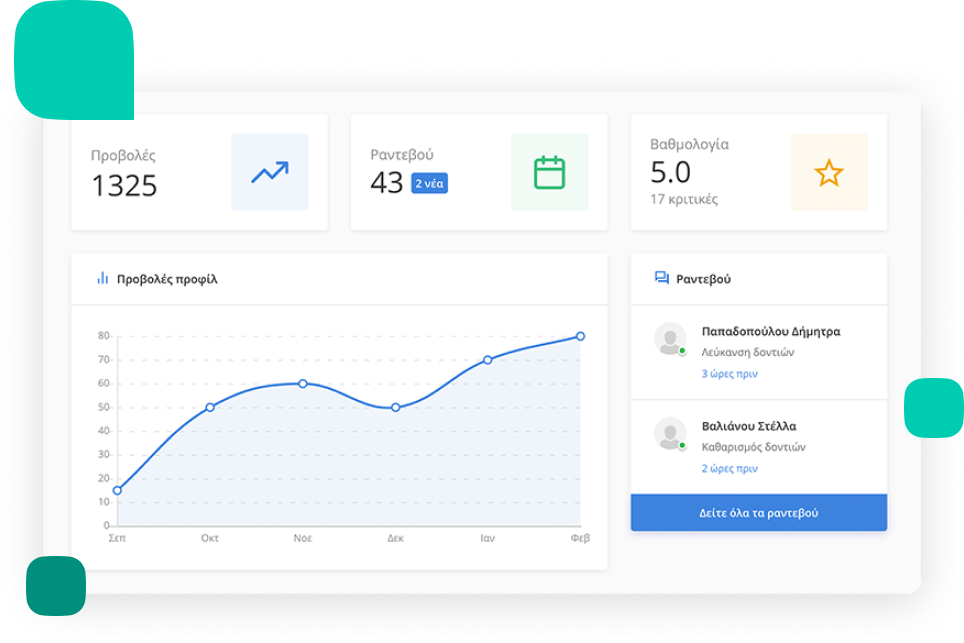Image resolution: width=964 pixels, height=643 pixels.
Task: Click the Λεύκανση δοντιών appointment text
Action: tap(748, 352)
